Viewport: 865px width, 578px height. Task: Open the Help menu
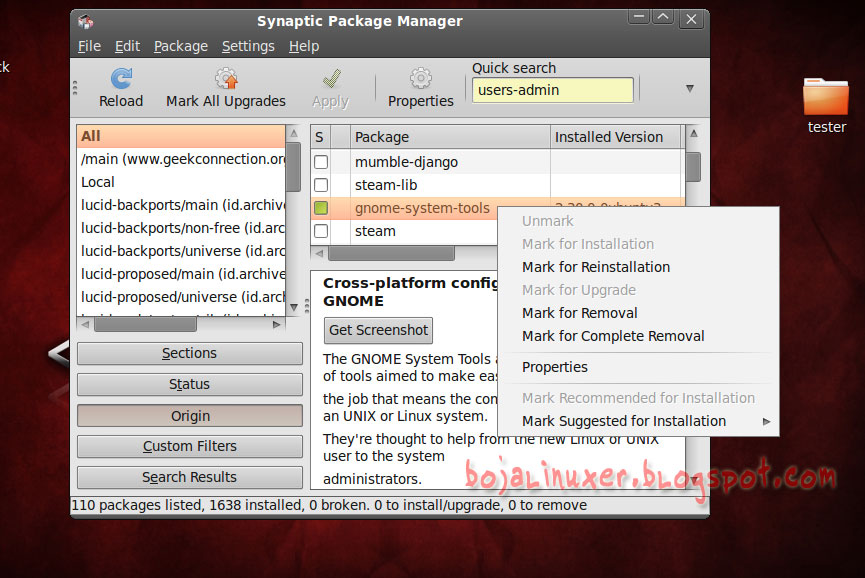304,46
